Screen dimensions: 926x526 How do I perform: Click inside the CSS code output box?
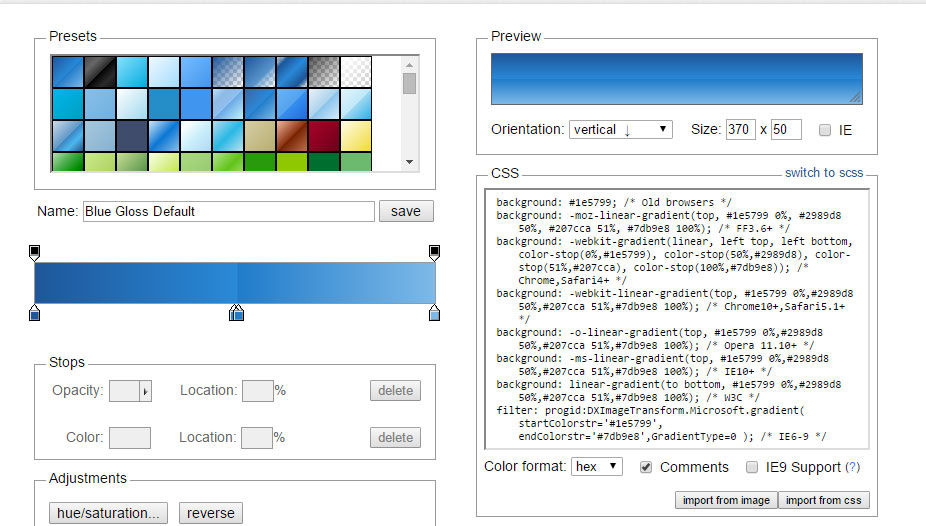677,319
